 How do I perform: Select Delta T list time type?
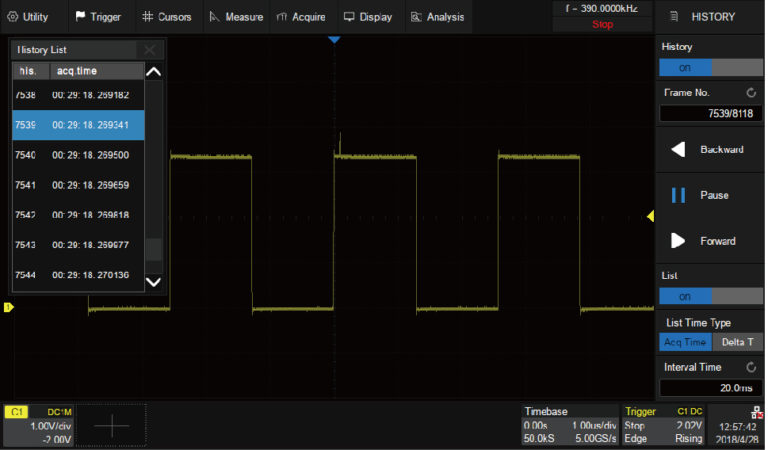point(737,342)
